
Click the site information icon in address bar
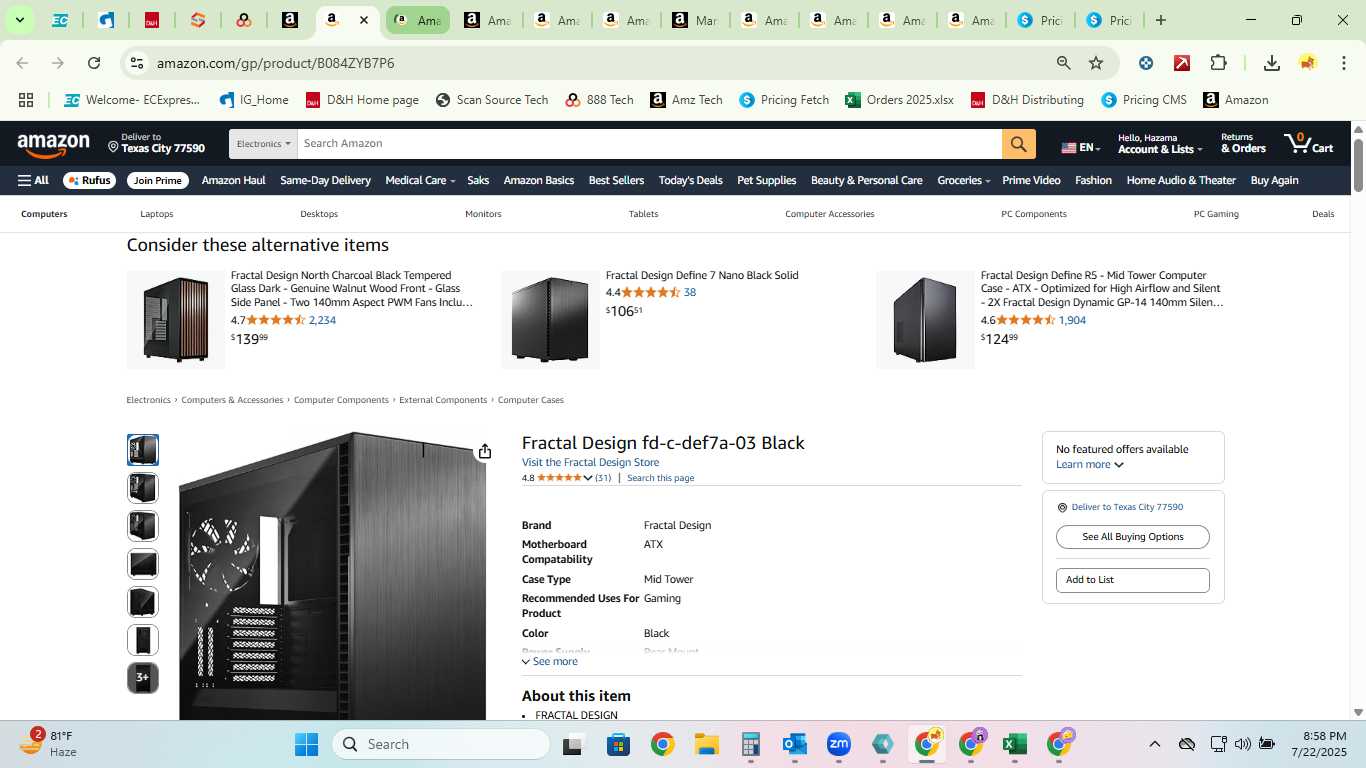pyautogui.click(x=137, y=63)
